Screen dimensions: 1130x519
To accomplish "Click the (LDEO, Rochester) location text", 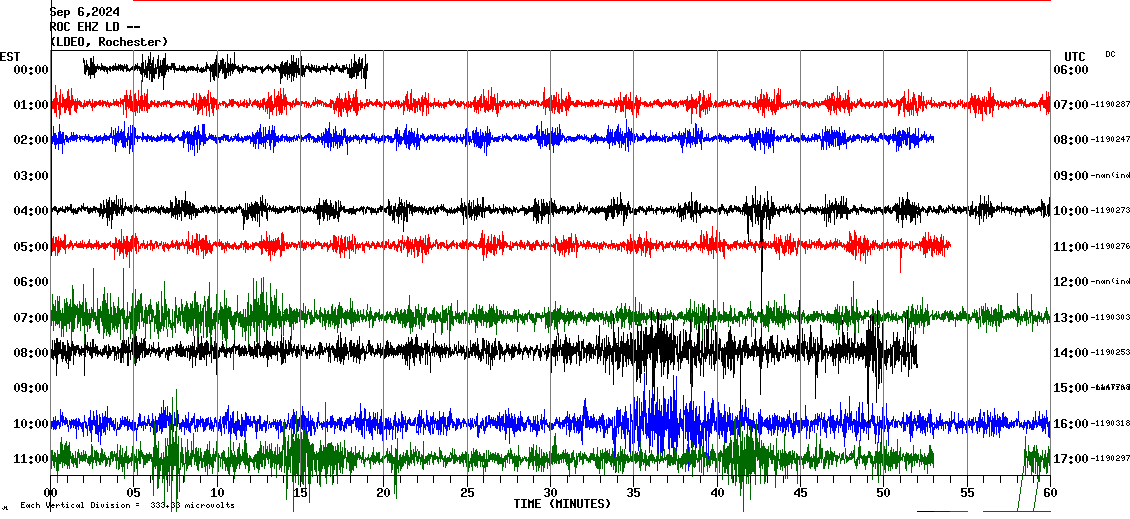I will pyautogui.click(x=109, y=42).
